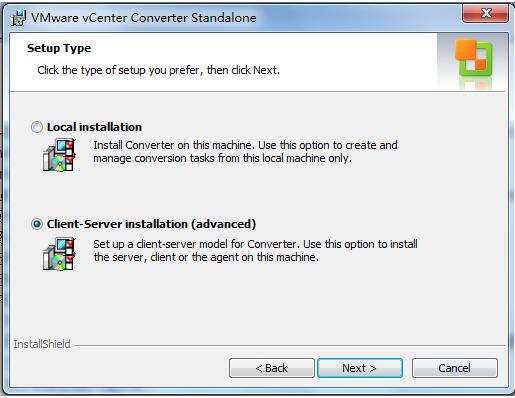
Task: Click the setup type instruction text
Action: [x=158, y=70]
